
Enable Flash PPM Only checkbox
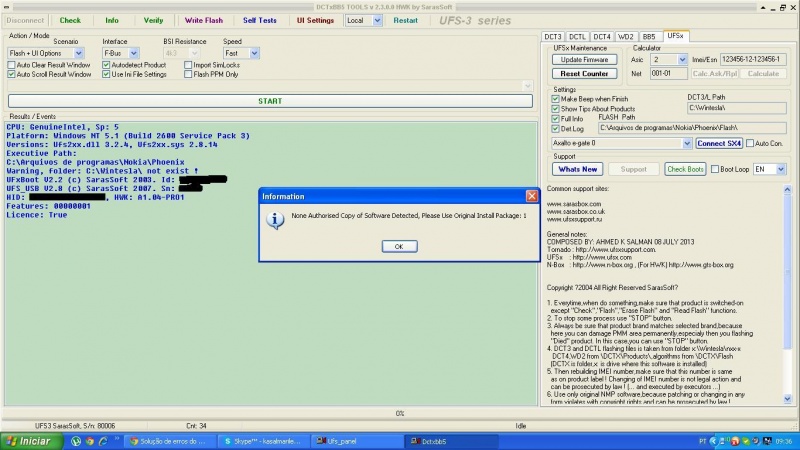188,74
